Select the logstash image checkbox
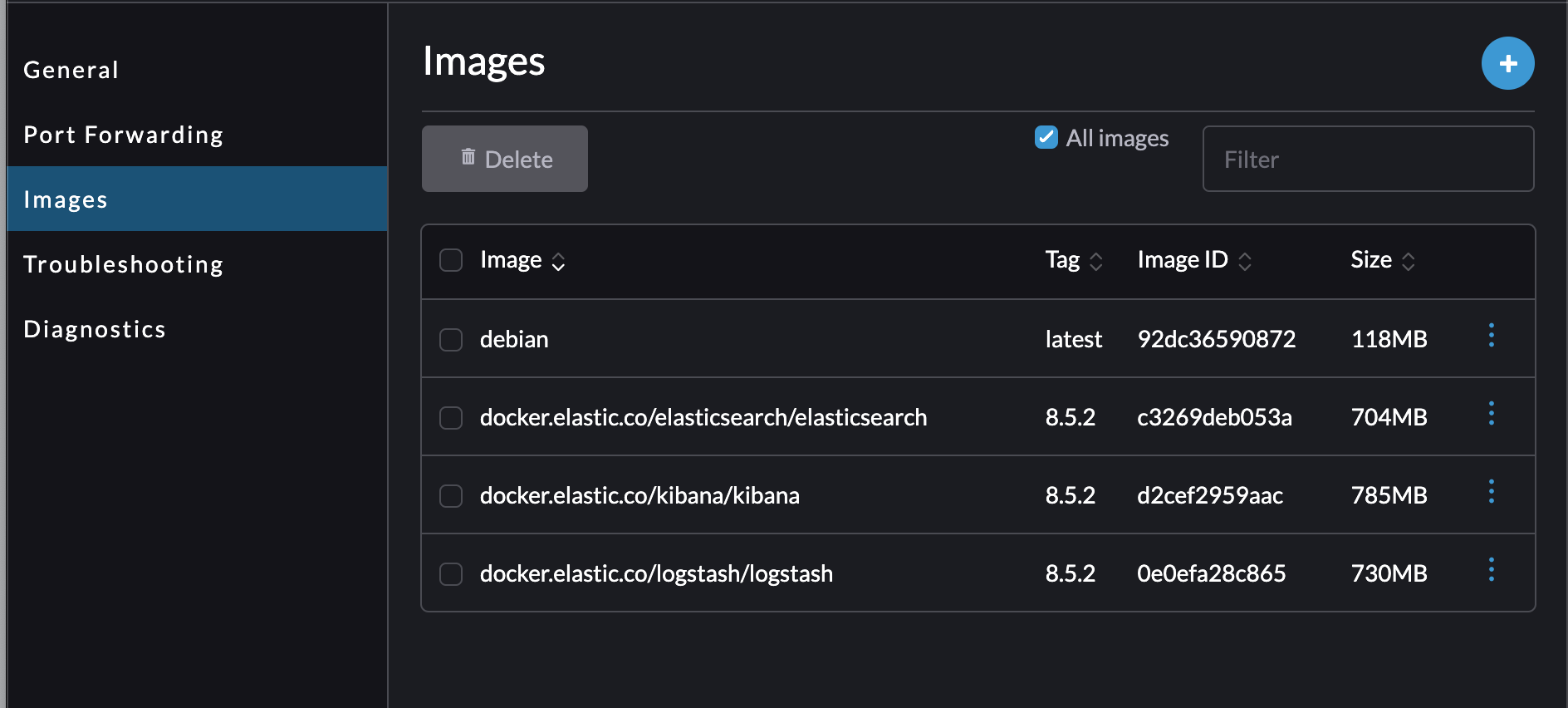This screenshot has height=708, width=1568. [451, 574]
